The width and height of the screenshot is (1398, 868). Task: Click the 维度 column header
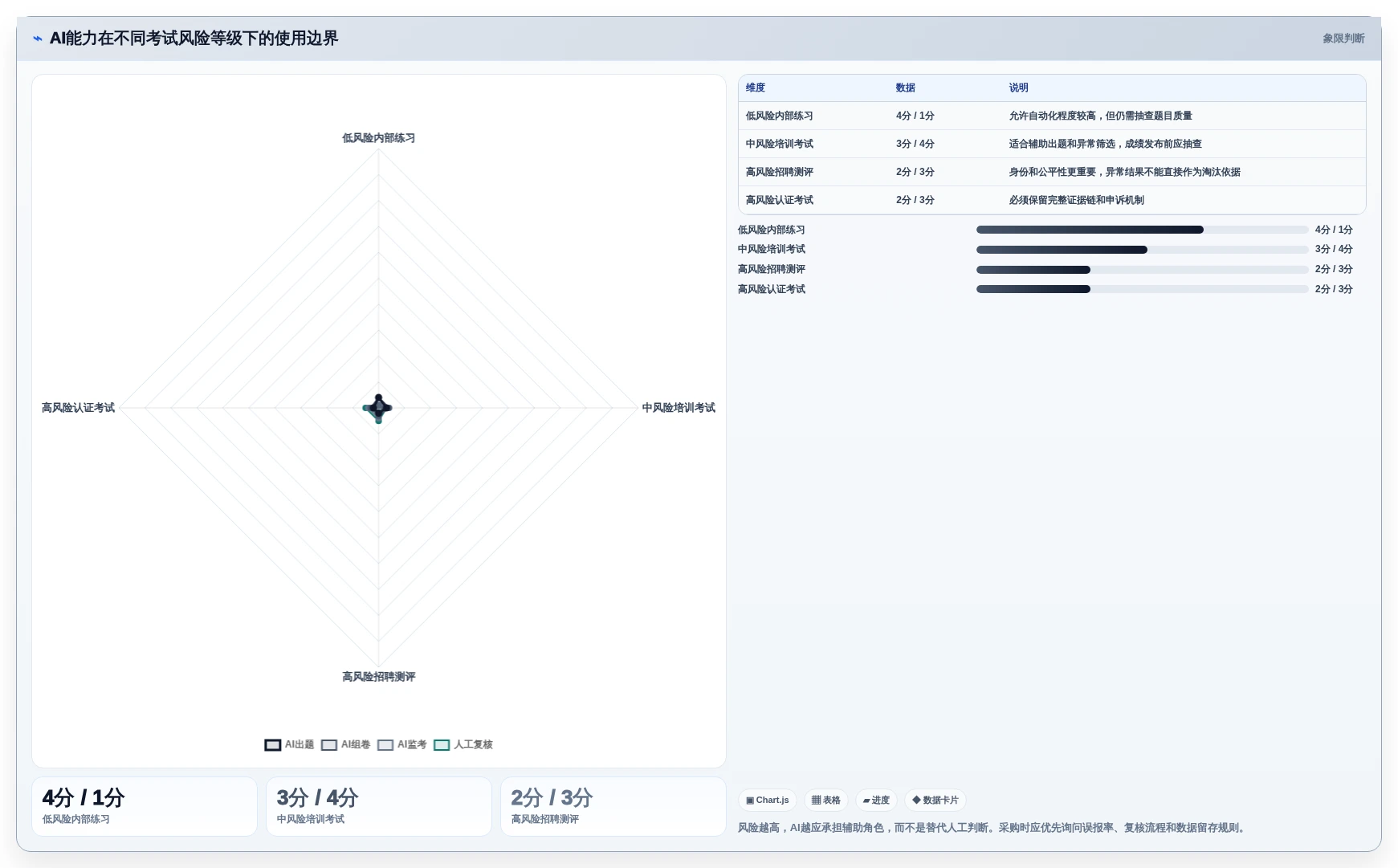(x=756, y=88)
